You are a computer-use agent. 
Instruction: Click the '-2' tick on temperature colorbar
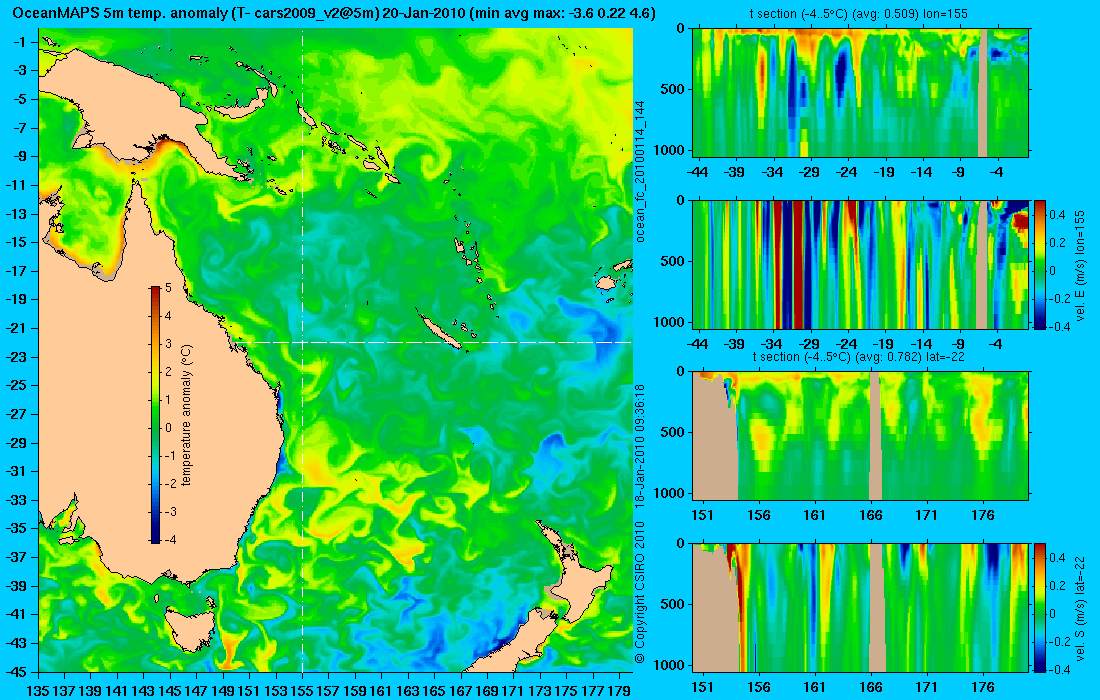coord(168,484)
